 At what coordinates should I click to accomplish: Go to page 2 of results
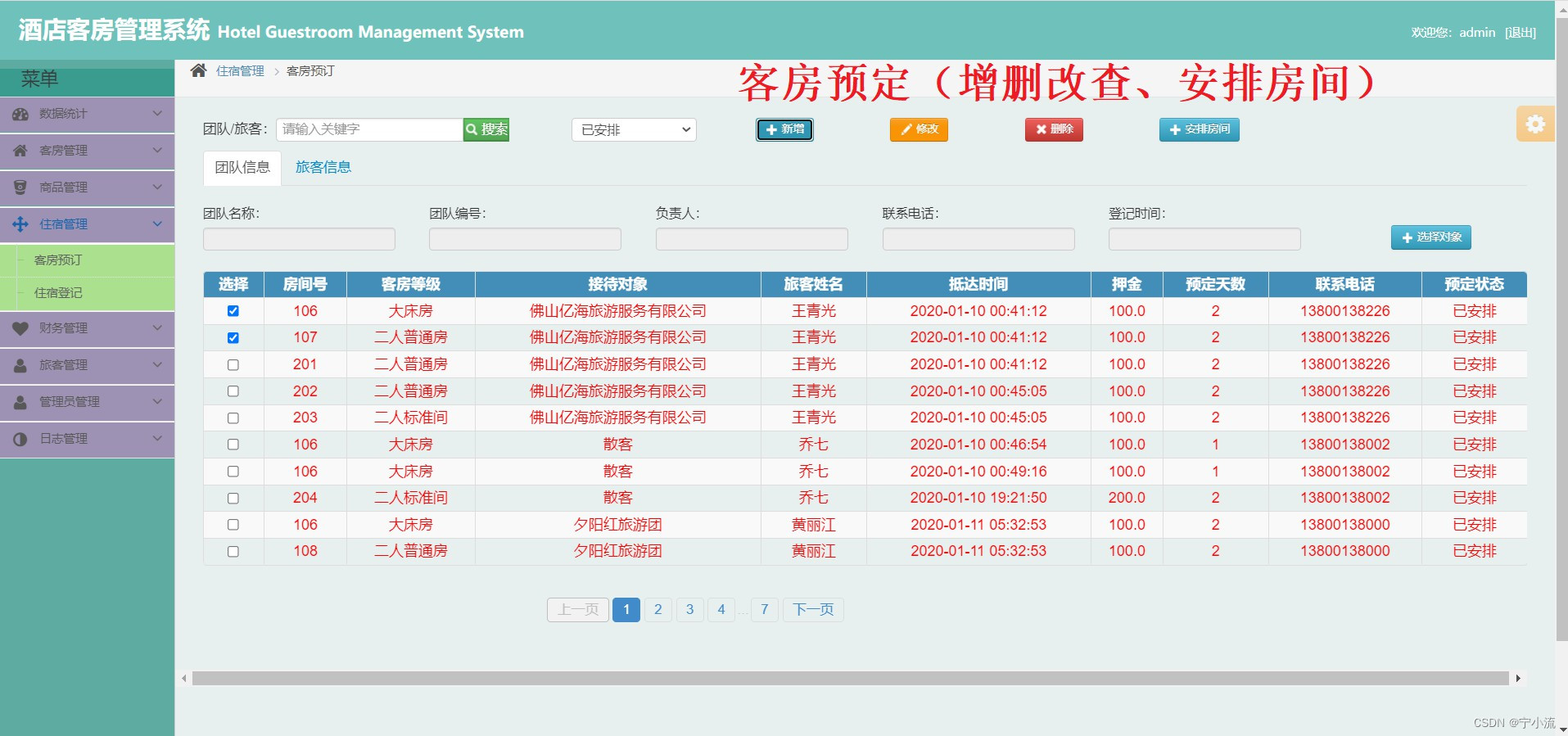click(x=657, y=609)
